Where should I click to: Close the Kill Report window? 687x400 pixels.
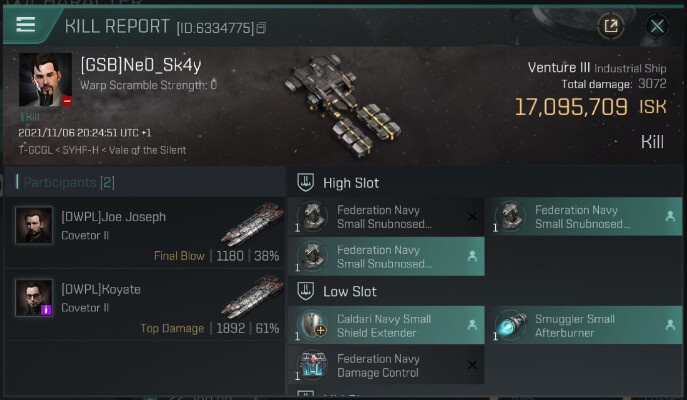click(657, 26)
